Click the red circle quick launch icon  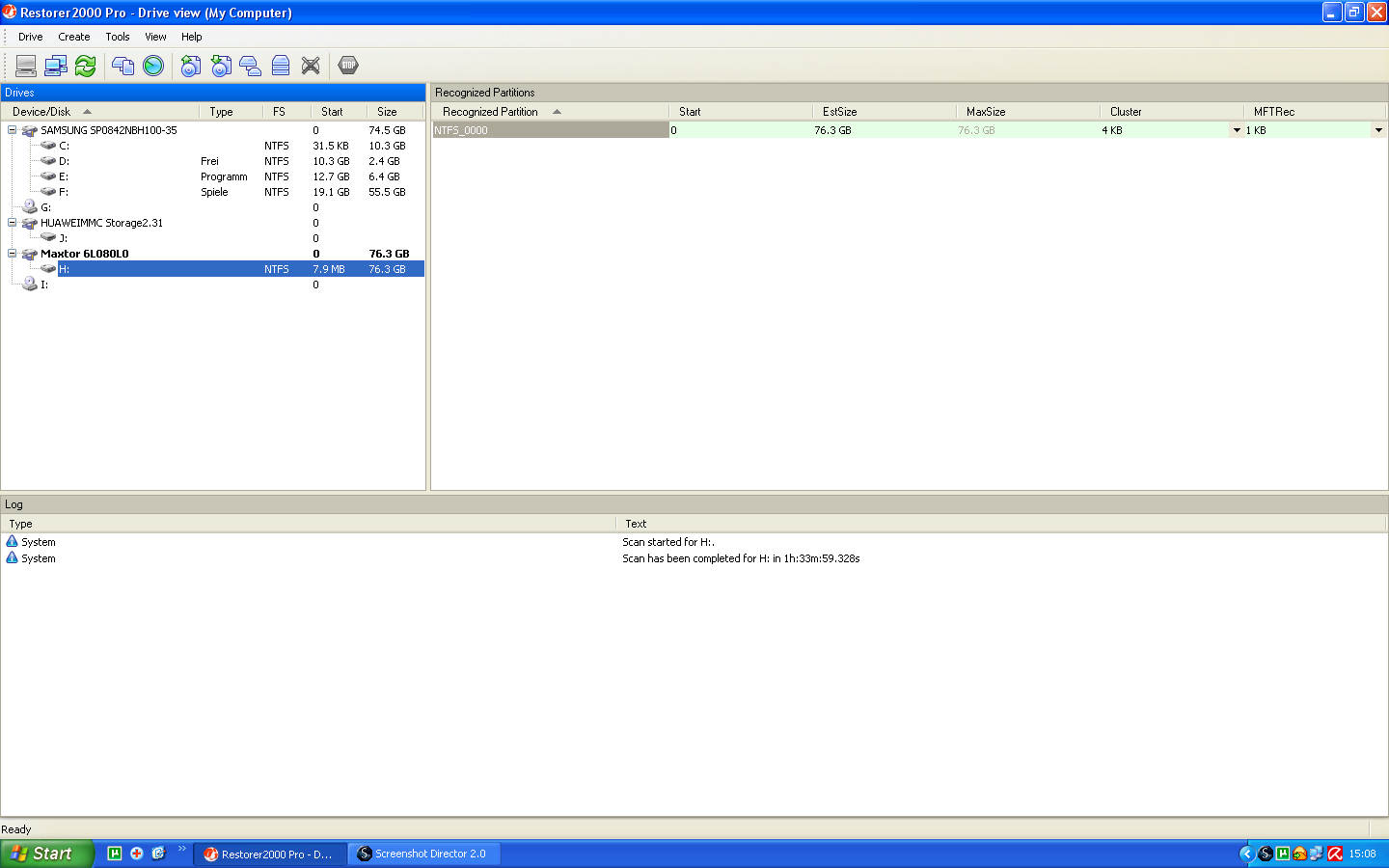(x=137, y=854)
